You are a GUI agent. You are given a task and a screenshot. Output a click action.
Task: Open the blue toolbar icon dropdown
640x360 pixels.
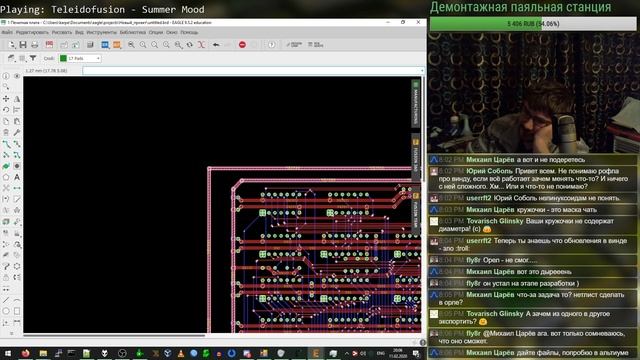(x=105, y=44)
